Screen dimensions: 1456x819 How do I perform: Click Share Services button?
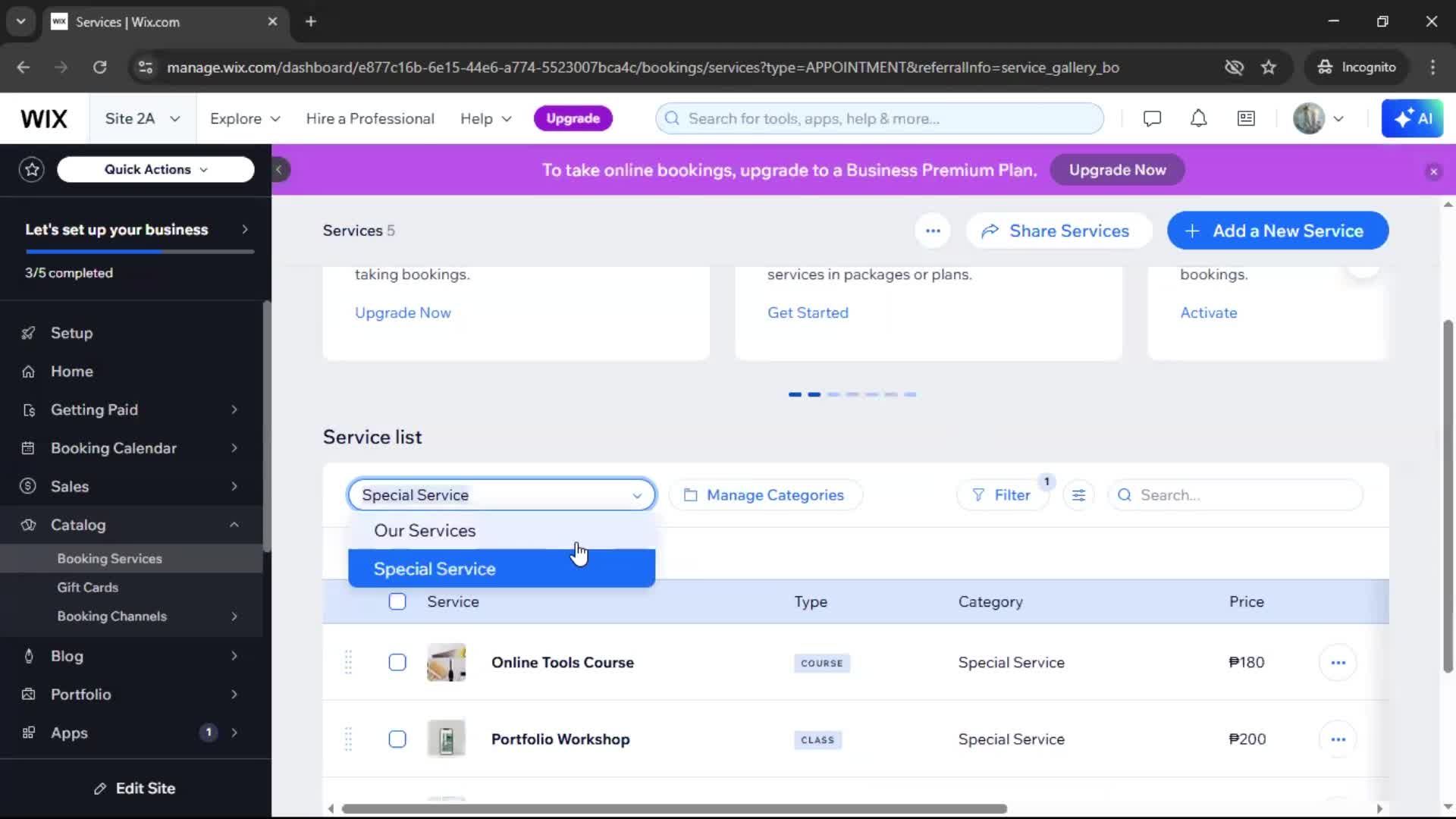[x=1059, y=231]
